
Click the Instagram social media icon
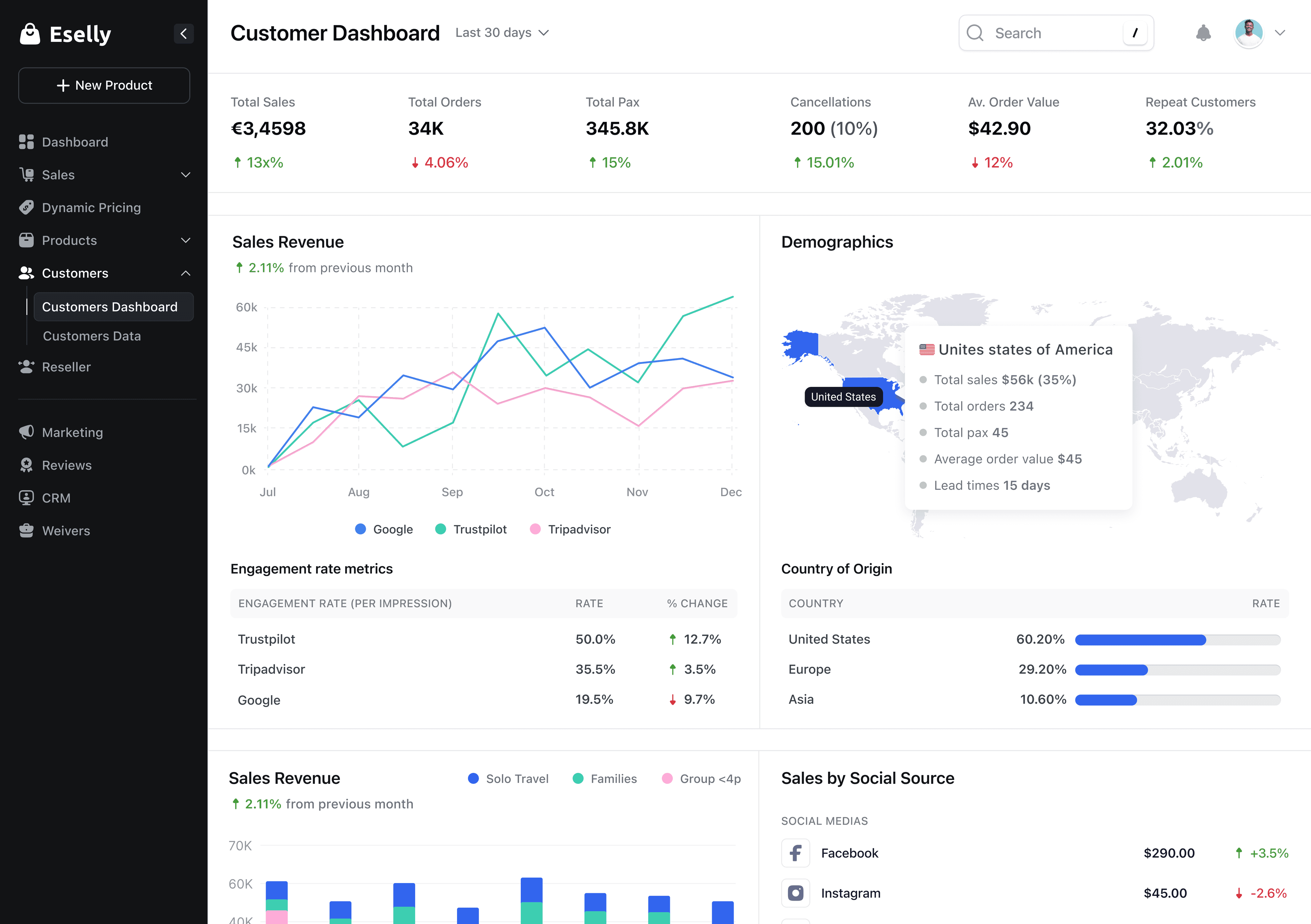tap(795, 893)
